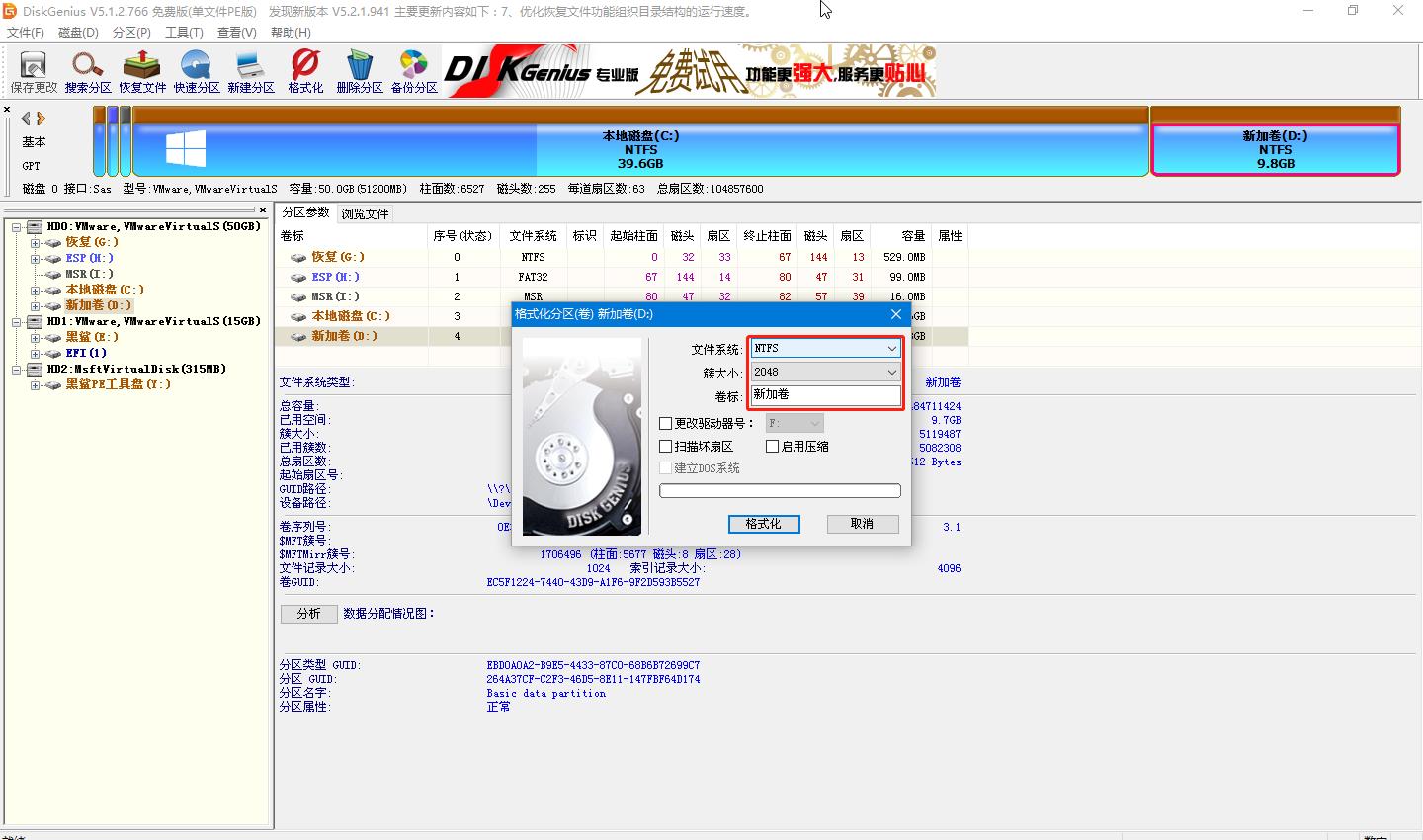
Task: Click drive icon of 本地磁盘(C:) table row
Action: pos(297,316)
